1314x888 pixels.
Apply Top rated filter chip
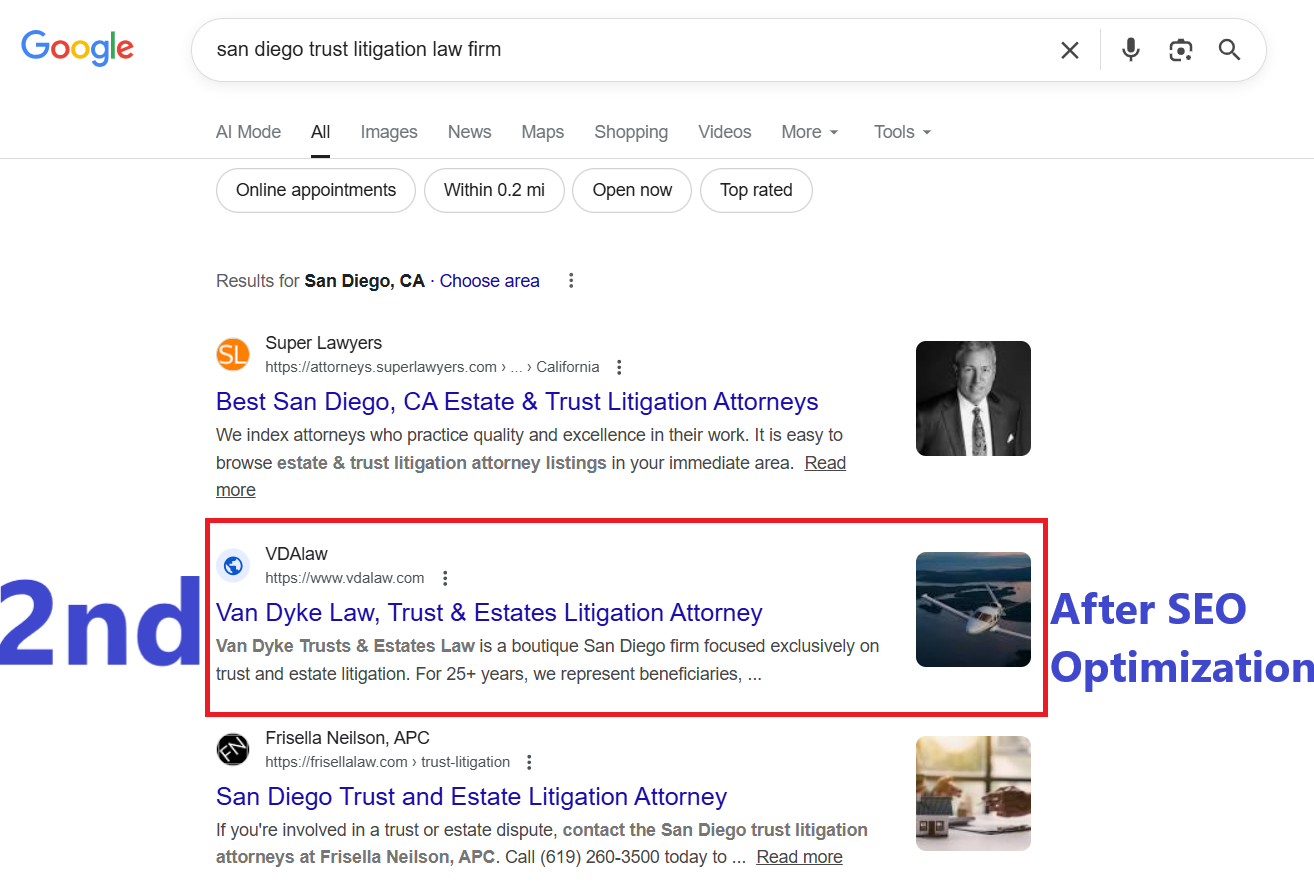(756, 190)
